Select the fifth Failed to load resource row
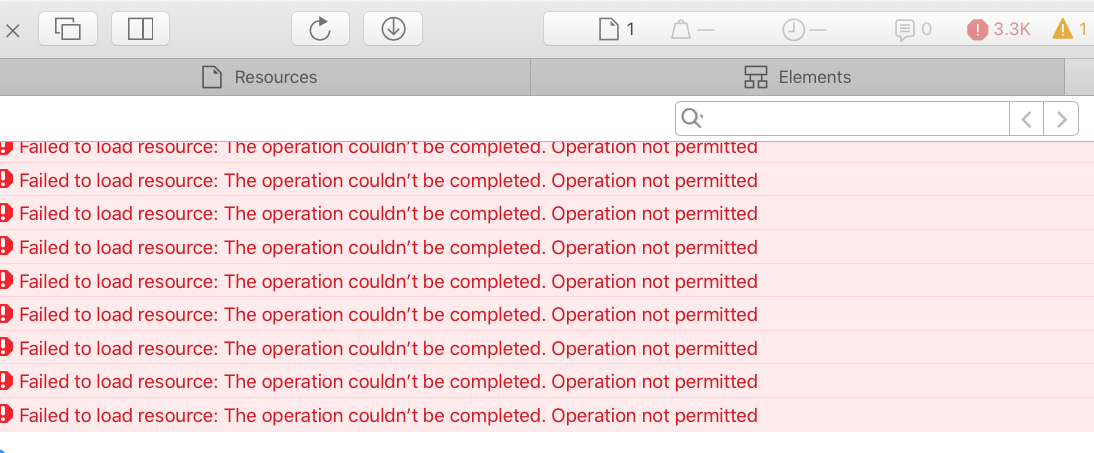 (x=547, y=281)
